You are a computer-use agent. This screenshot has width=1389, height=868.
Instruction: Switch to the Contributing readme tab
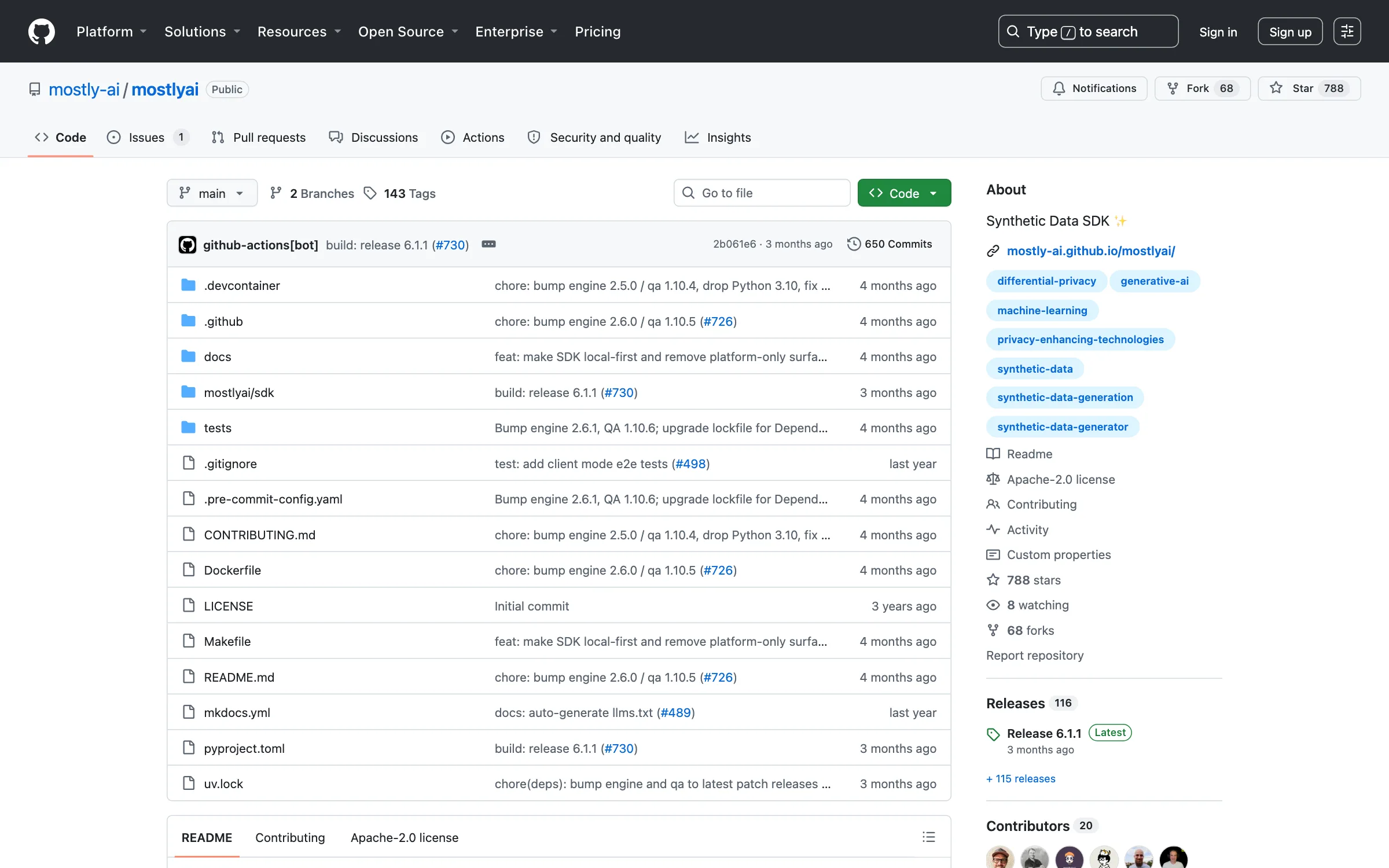[290, 837]
